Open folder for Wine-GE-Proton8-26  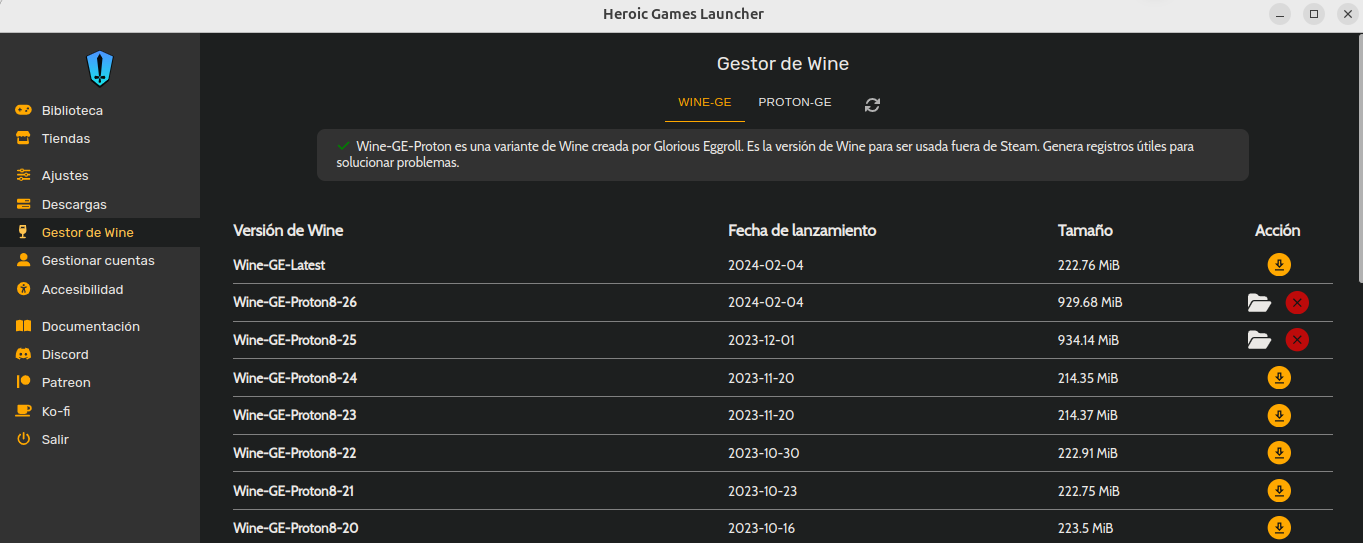click(x=1259, y=302)
